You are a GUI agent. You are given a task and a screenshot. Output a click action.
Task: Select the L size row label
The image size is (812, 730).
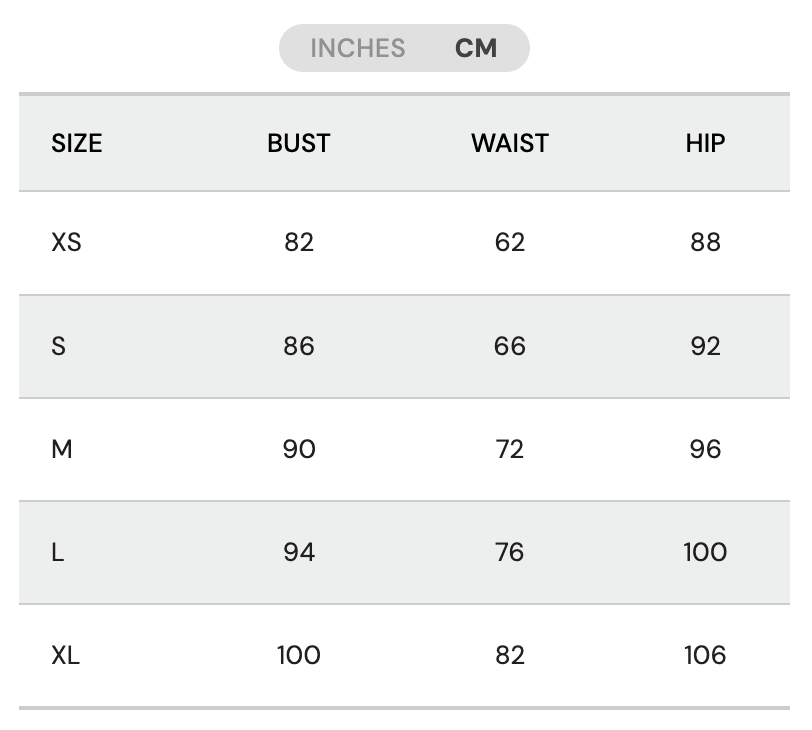click(x=57, y=552)
